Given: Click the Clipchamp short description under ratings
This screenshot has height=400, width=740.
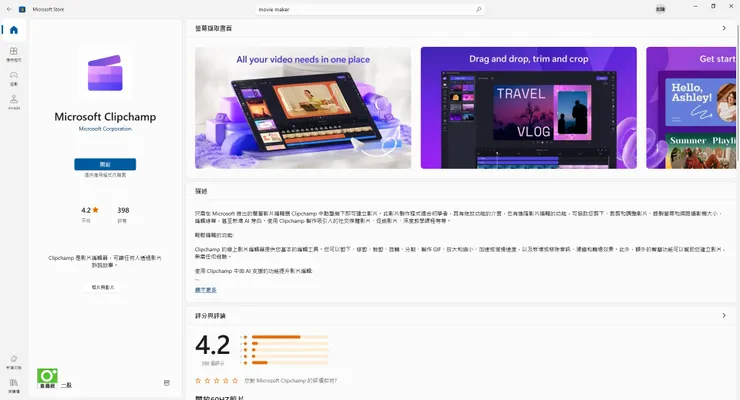Looking at the screenshot, I should [x=105, y=261].
